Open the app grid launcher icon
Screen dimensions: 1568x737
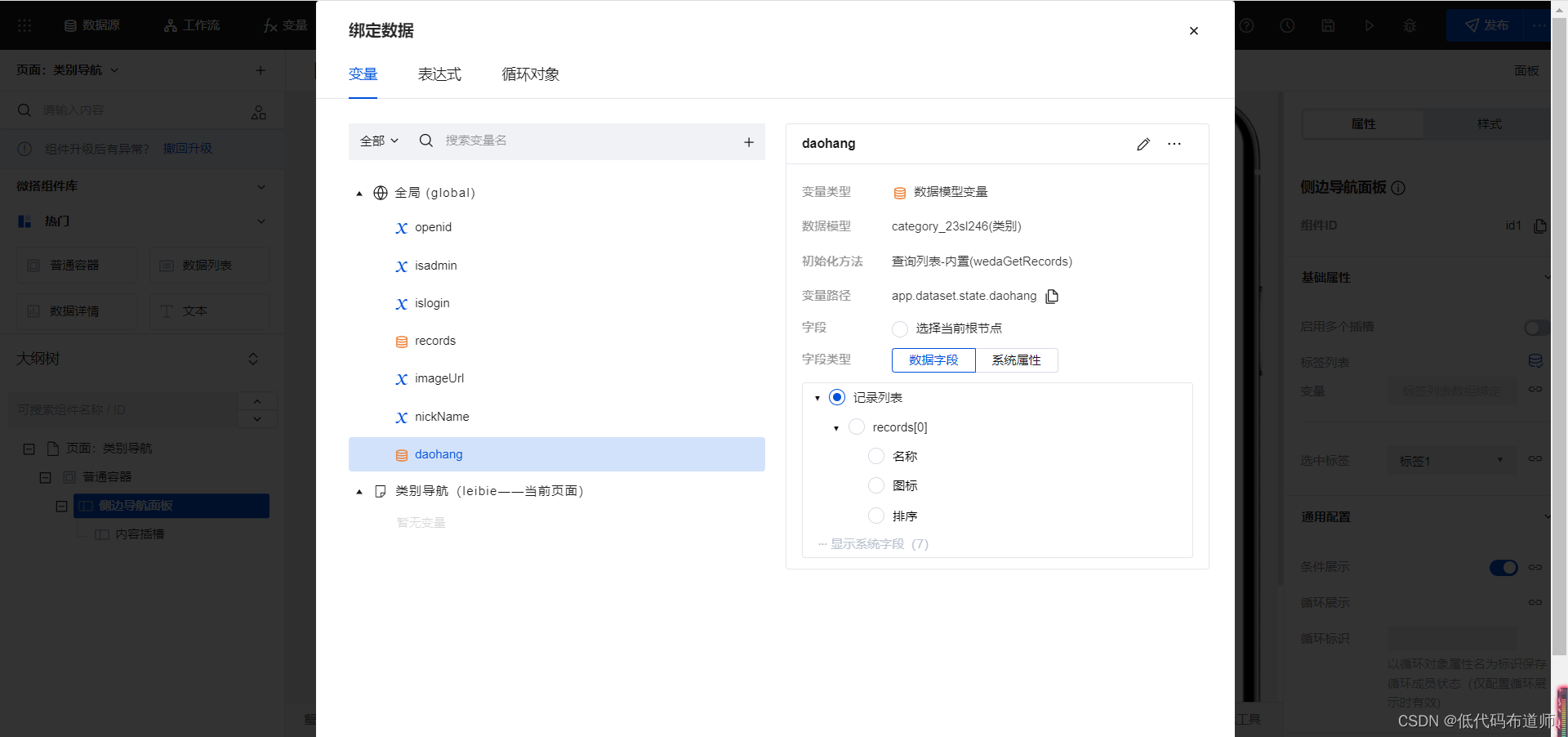coord(24,25)
